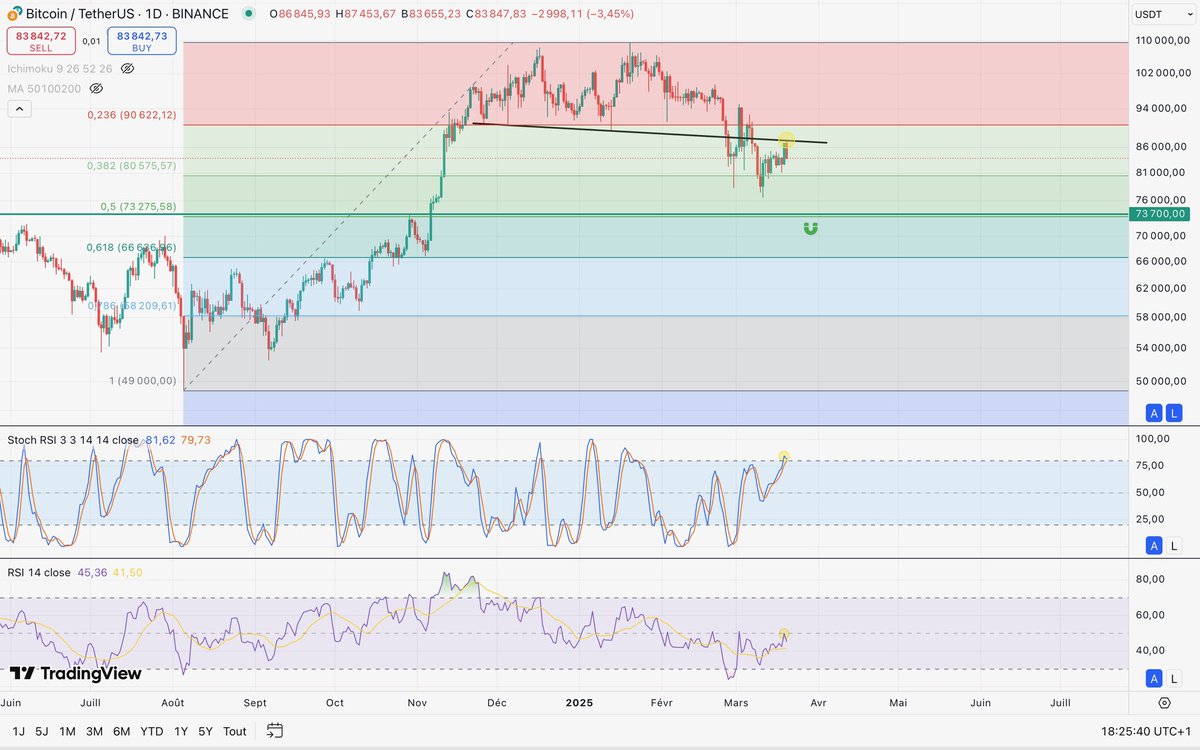Select the RSI 14 close legend
Image resolution: width=1200 pixels, height=750 pixels.
39,573
